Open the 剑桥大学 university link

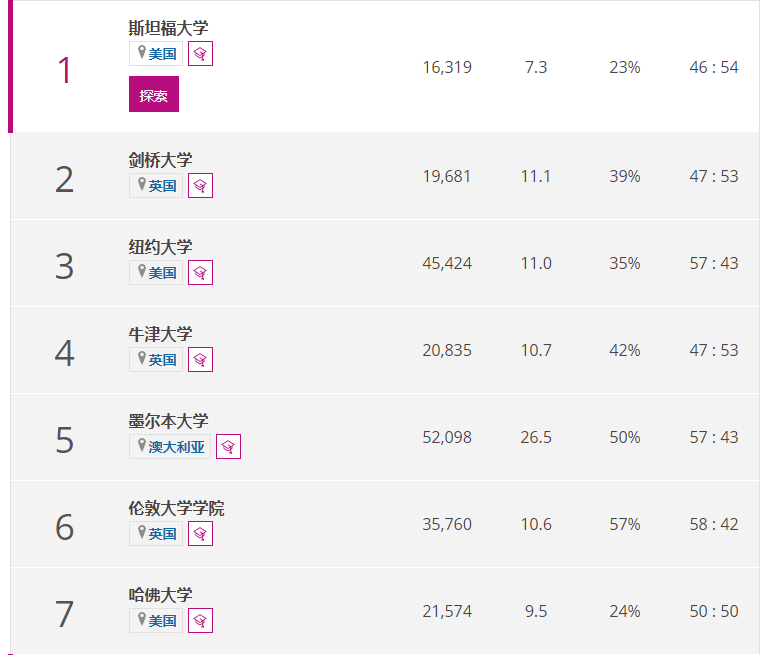[x=160, y=160]
